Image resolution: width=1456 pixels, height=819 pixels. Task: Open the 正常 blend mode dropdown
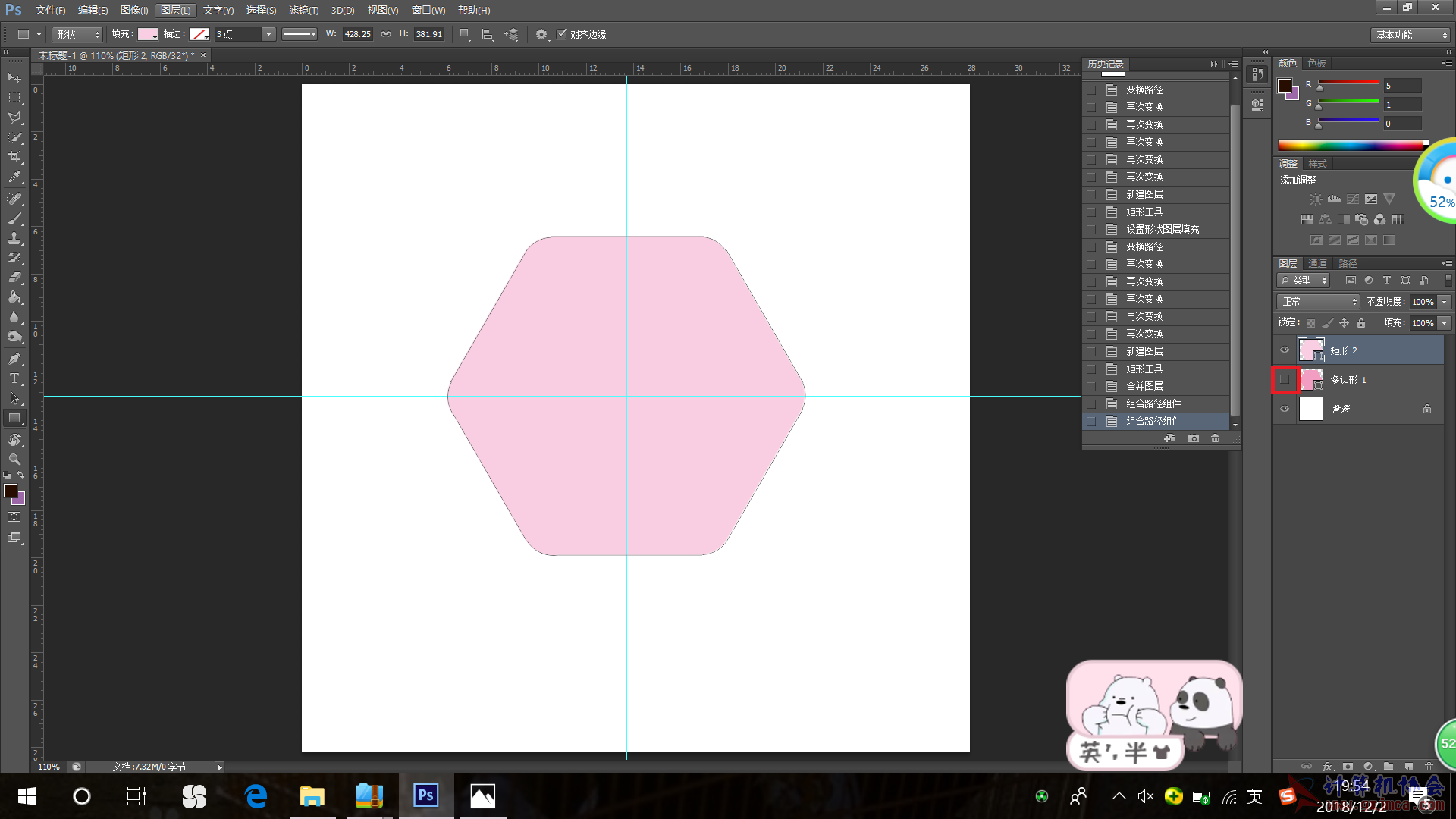tap(1318, 302)
